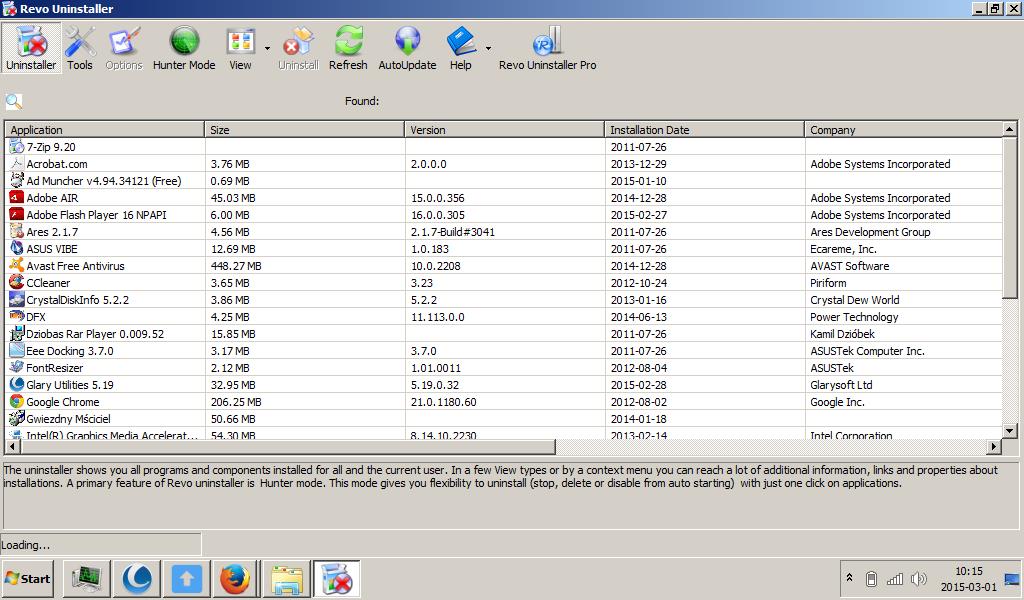
Task: Click the network signal tray icon
Action: [895, 578]
